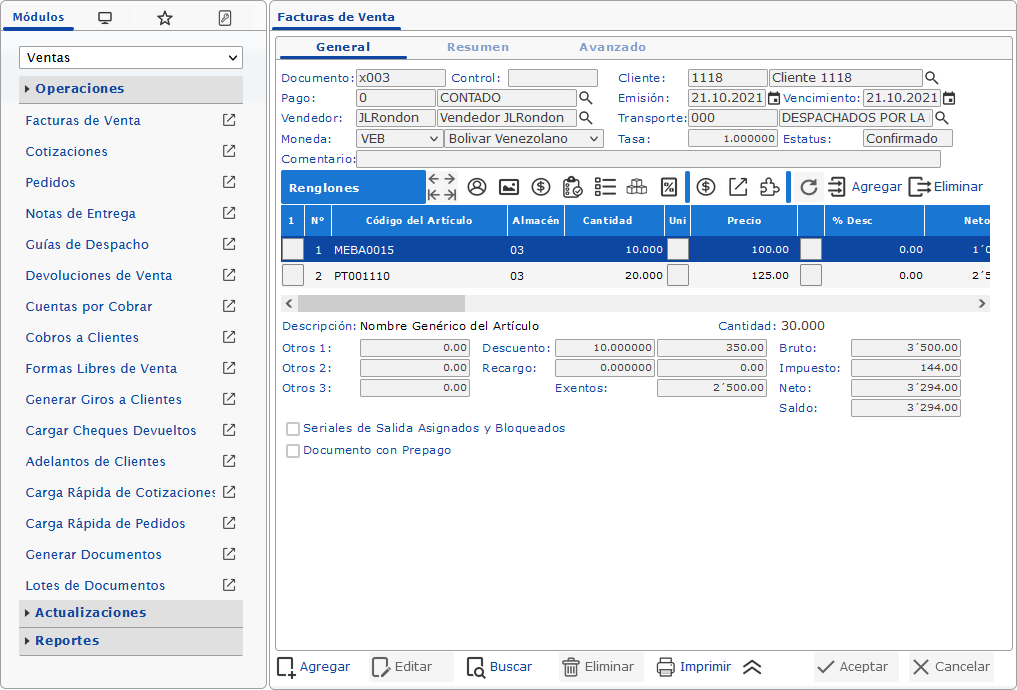Open Facturas de Venta in a new window icon
The height and width of the screenshot is (690, 1017).
tap(229, 120)
